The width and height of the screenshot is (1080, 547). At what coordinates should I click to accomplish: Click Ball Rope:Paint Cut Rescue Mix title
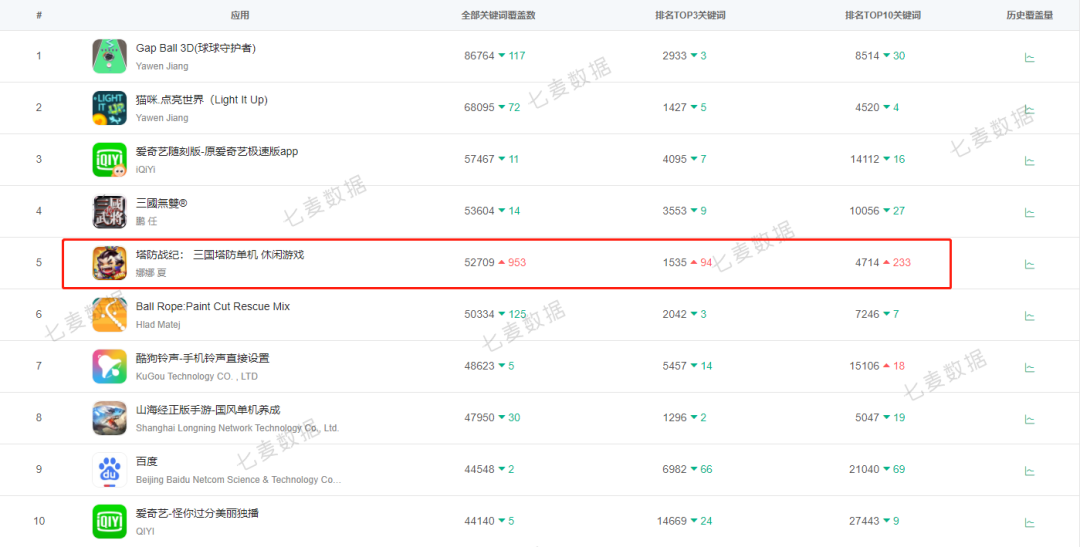[x=213, y=307]
